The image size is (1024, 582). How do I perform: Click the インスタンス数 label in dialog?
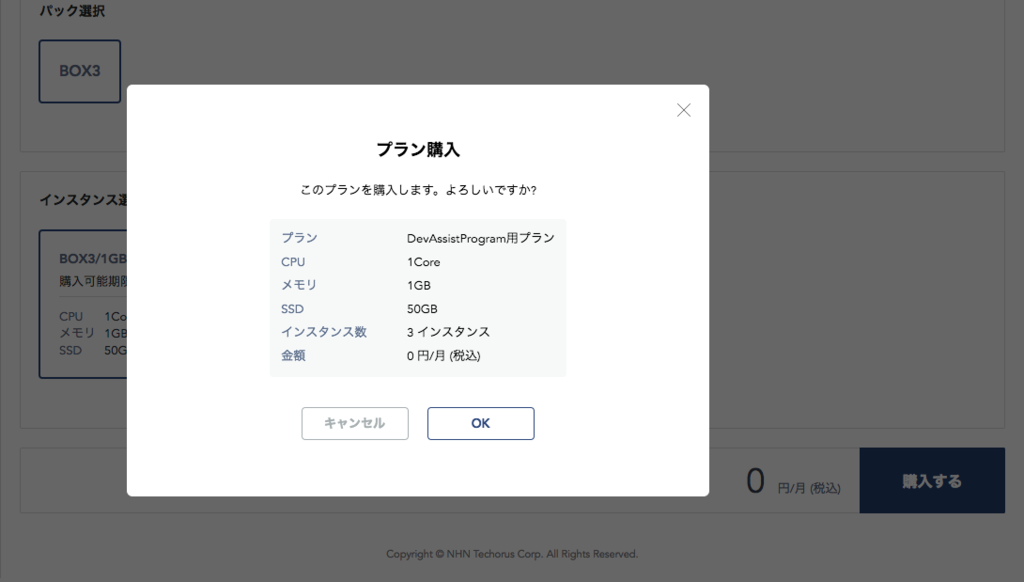[324, 332]
